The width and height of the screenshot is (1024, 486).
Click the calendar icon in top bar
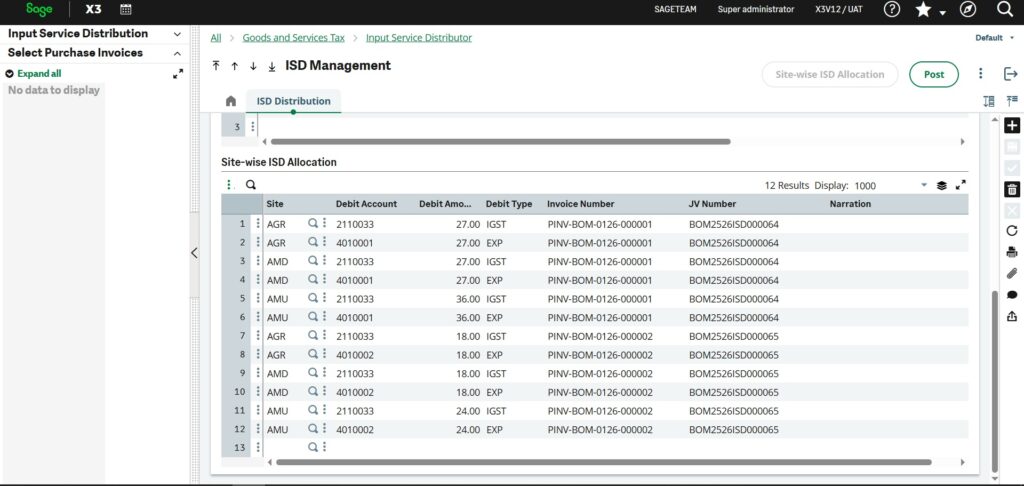(x=126, y=9)
